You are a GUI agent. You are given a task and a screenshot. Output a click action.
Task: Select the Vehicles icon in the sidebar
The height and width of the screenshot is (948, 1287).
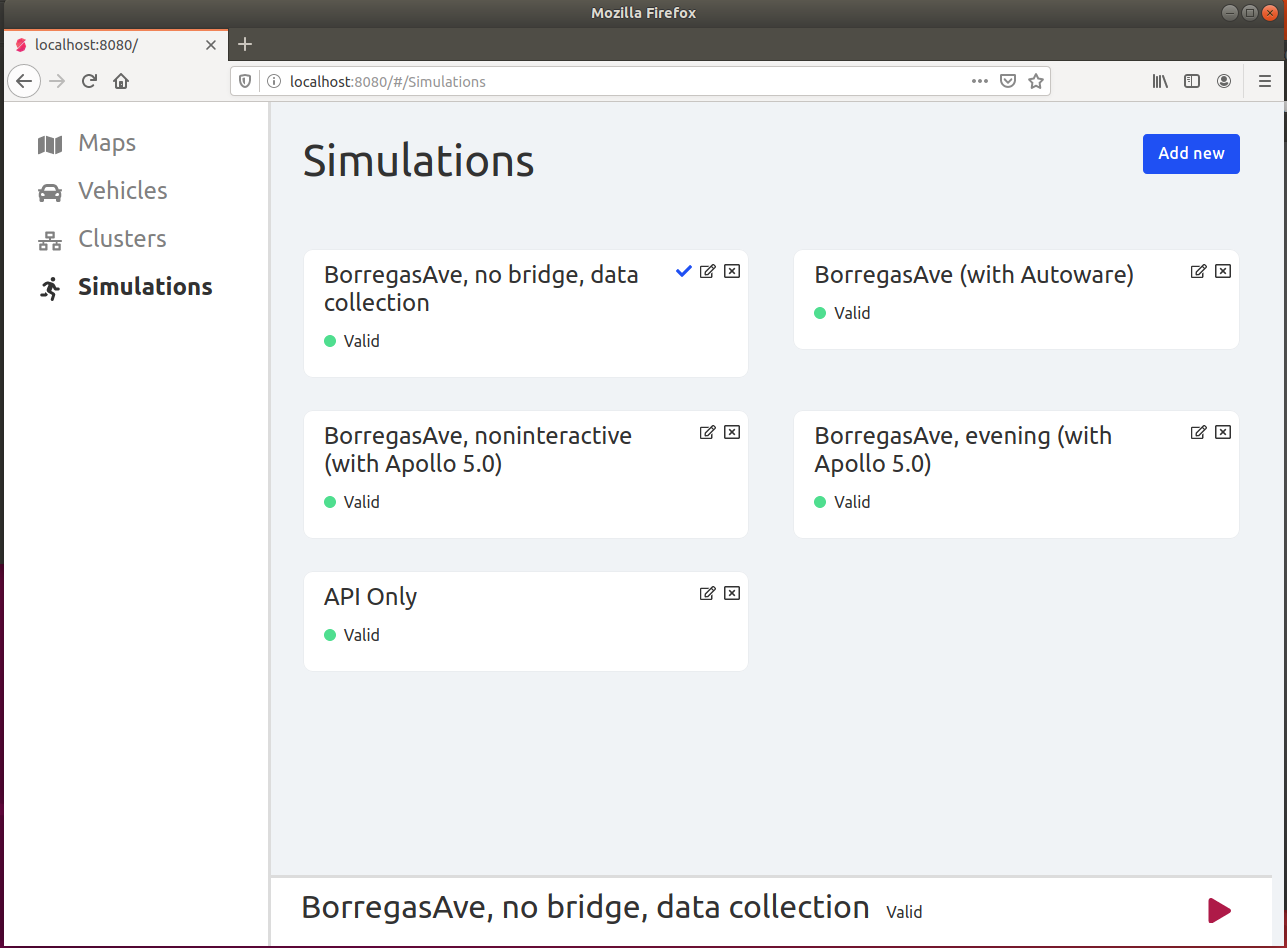(x=49, y=191)
